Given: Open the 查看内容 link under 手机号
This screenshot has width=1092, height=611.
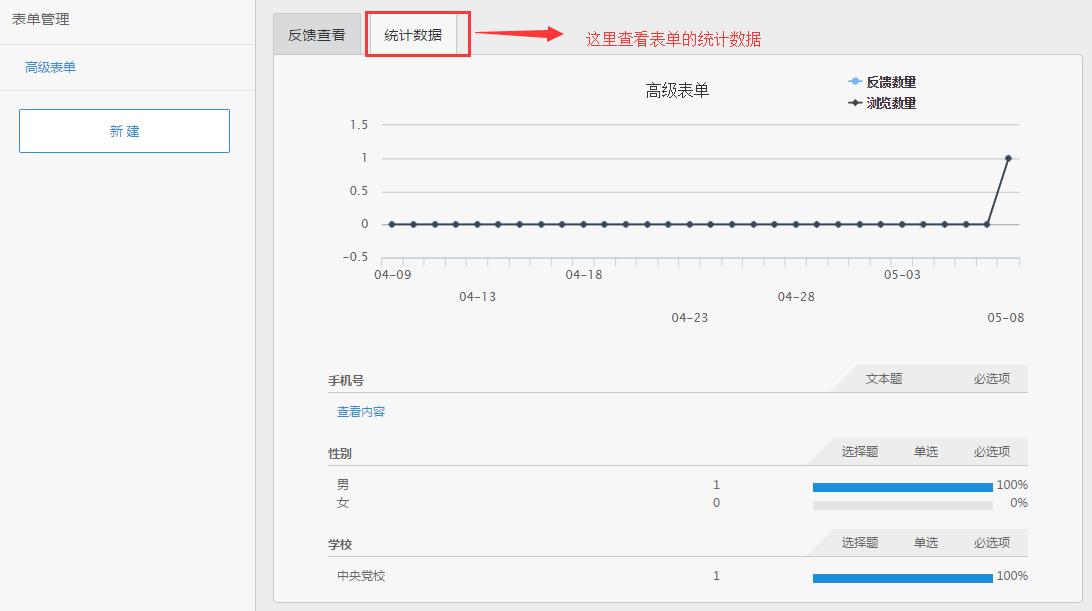Looking at the screenshot, I should click(x=361, y=412).
